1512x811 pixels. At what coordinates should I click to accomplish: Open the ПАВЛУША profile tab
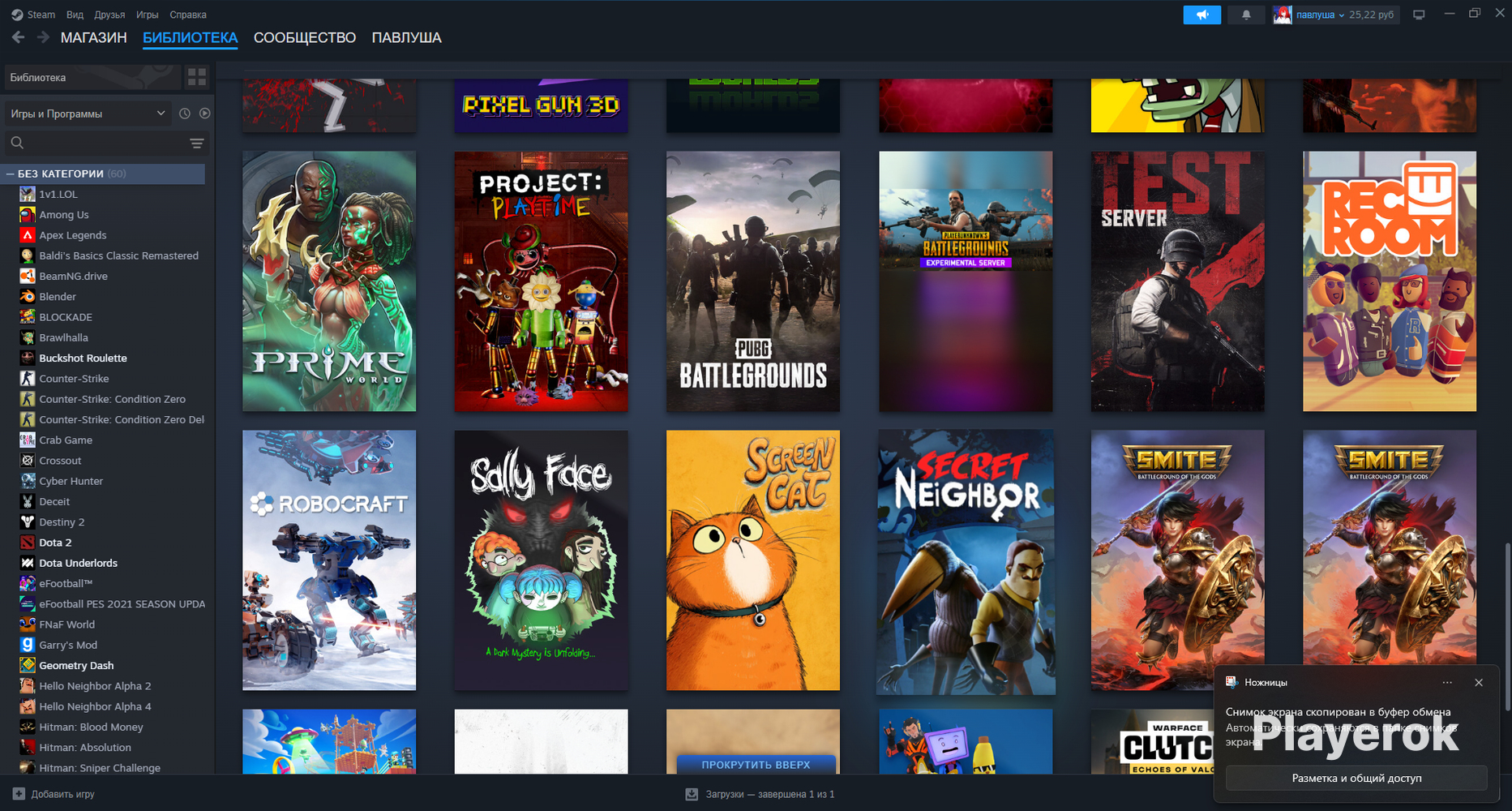pyautogui.click(x=407, y=38)
